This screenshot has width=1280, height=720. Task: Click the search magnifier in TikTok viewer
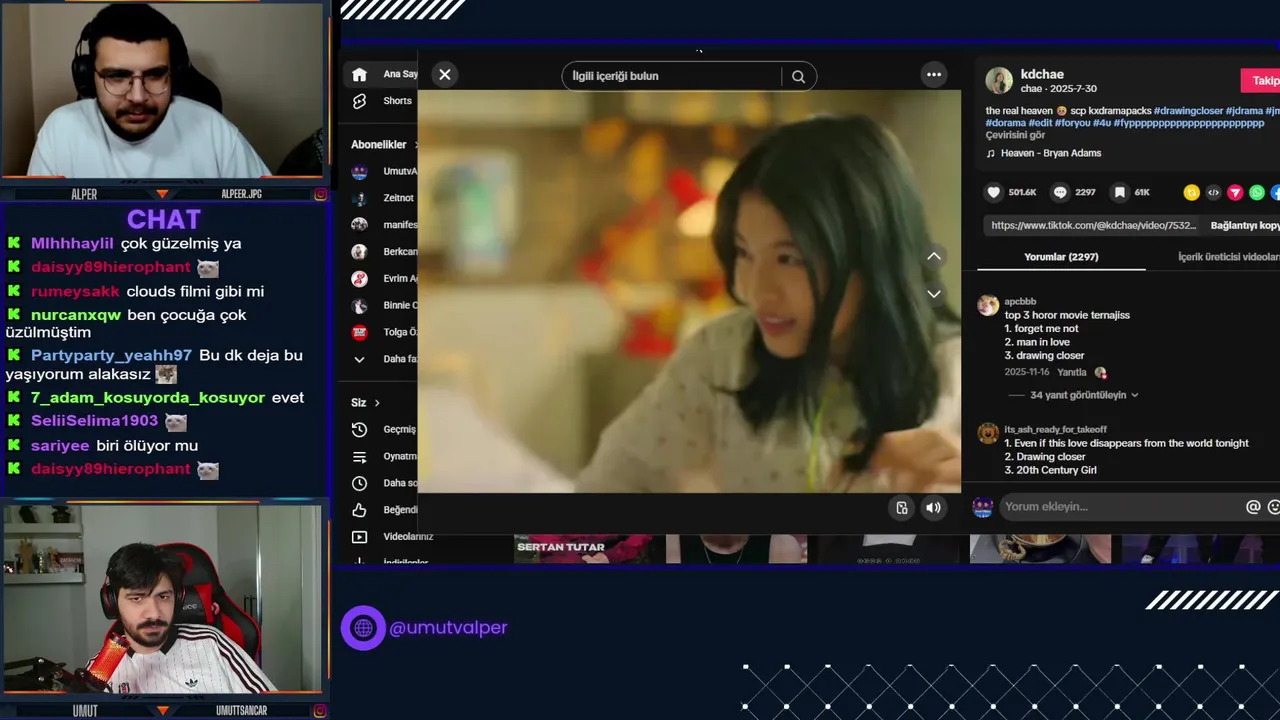coord(798,77)
